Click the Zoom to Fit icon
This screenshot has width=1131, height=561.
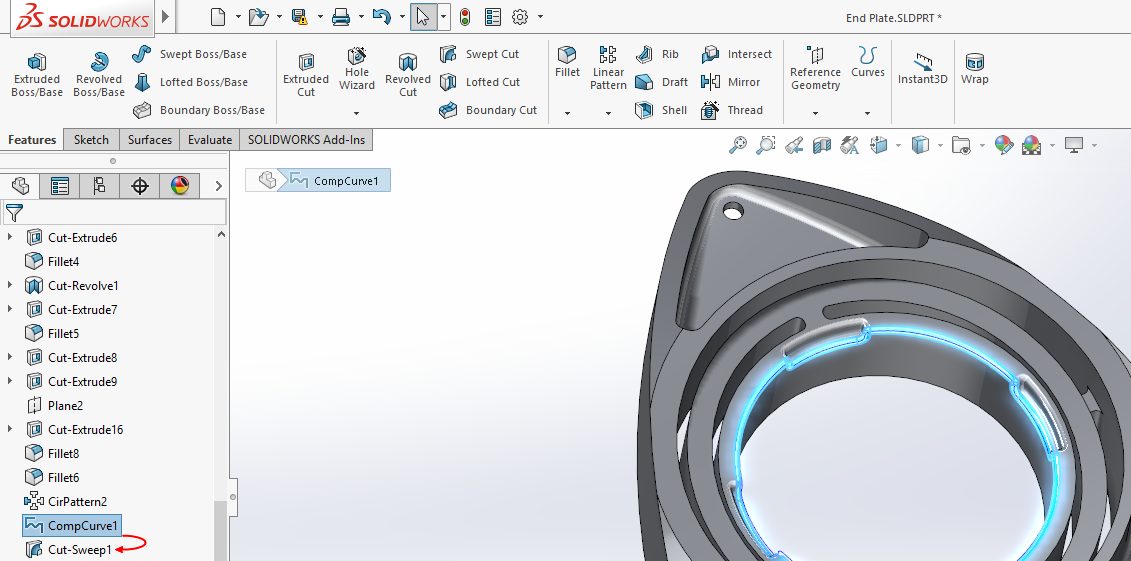pos(738,146)
